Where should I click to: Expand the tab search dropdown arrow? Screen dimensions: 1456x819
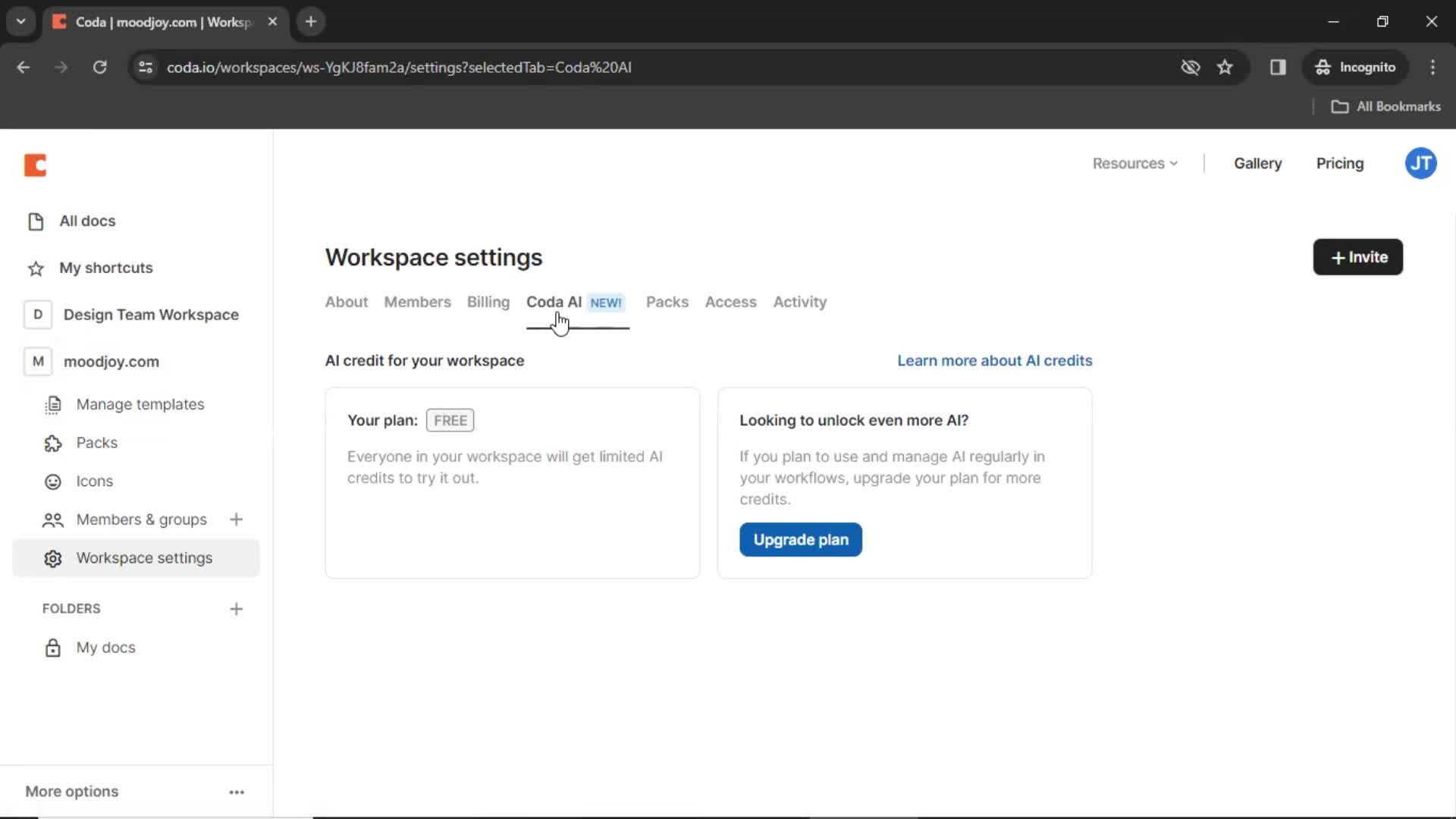(x=20, y=21)
